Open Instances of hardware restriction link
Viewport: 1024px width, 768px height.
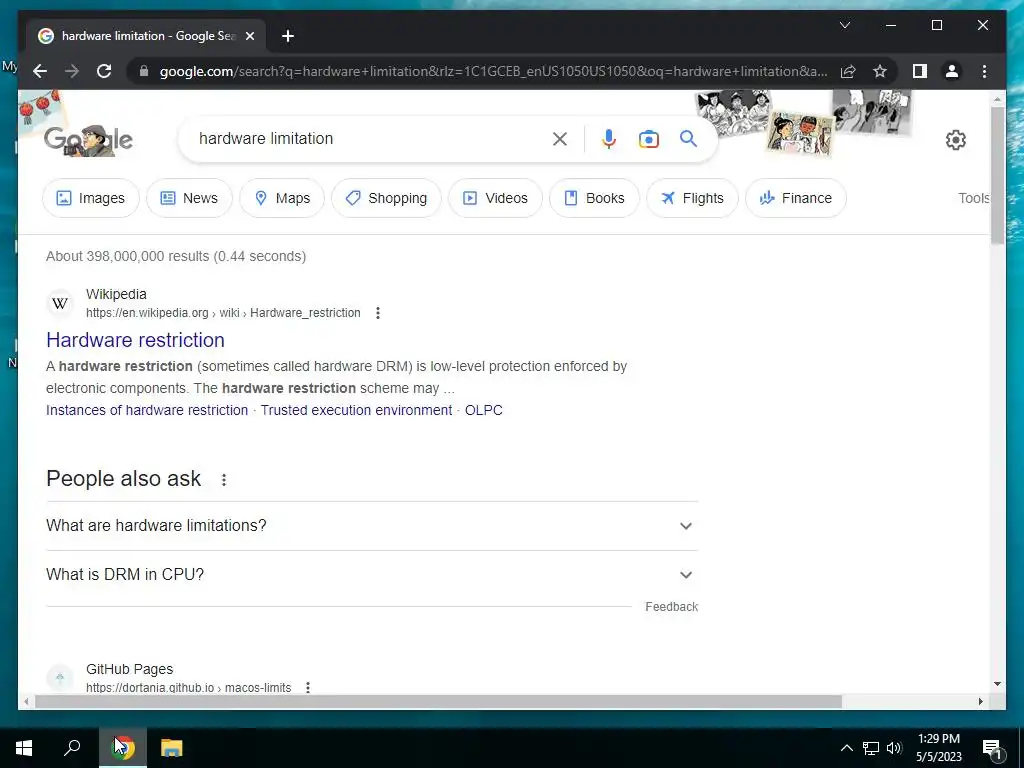147,410
